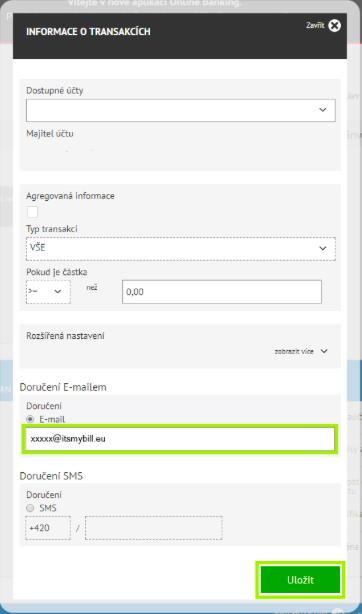
Task: Open the >= comparison operator dropdown
Action: [x=48, y=292]
